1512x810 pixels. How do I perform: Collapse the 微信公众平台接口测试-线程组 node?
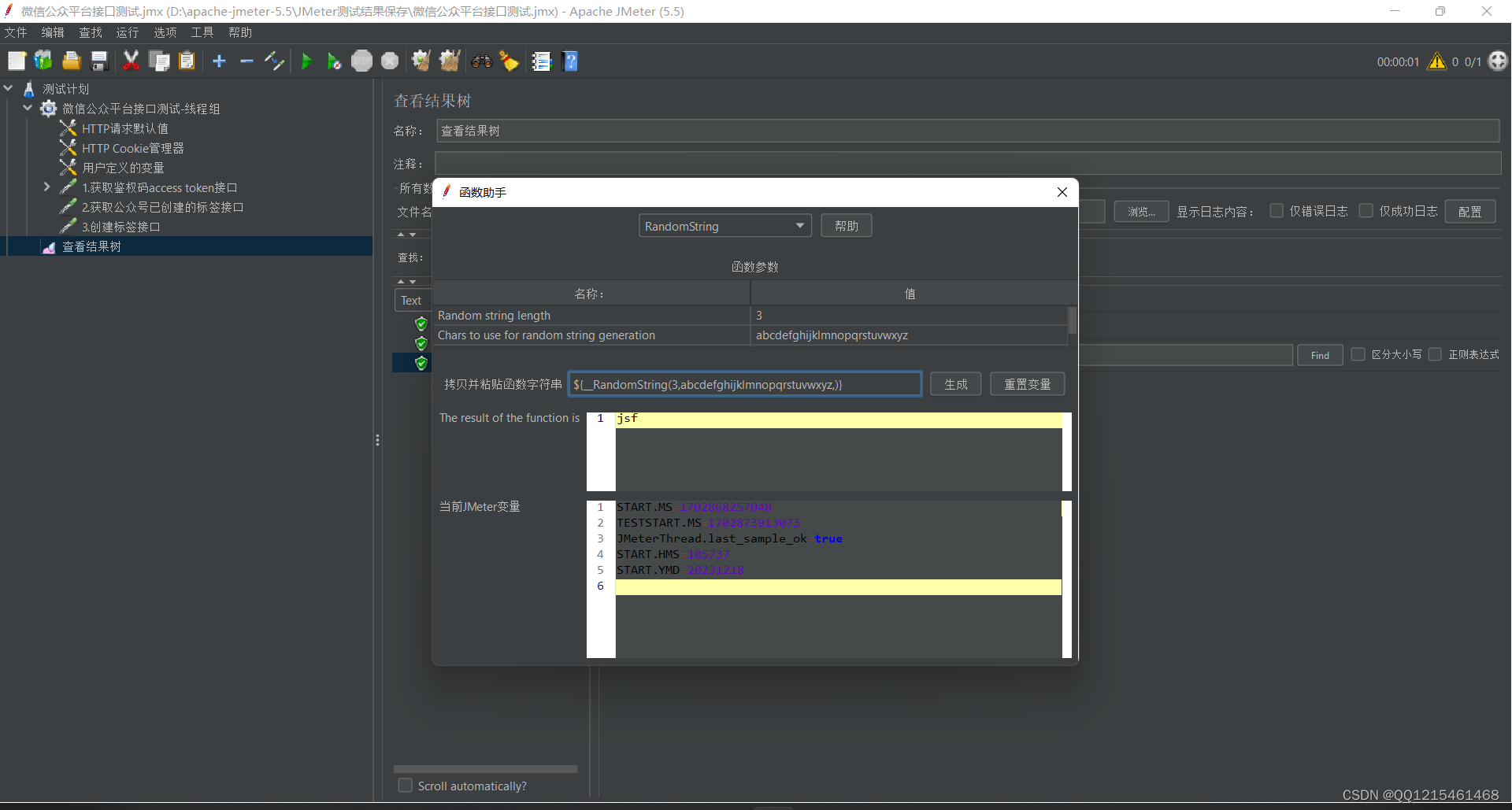(x=28, y=108)
